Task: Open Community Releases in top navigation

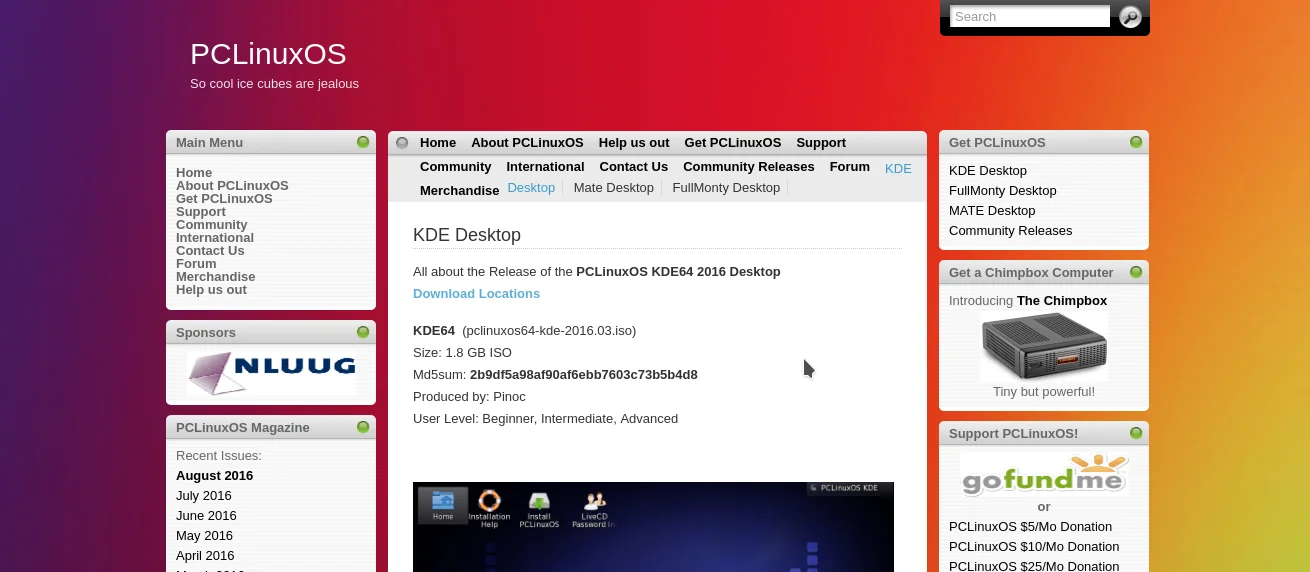Action: pyautogui.click(x=749, y=167)
